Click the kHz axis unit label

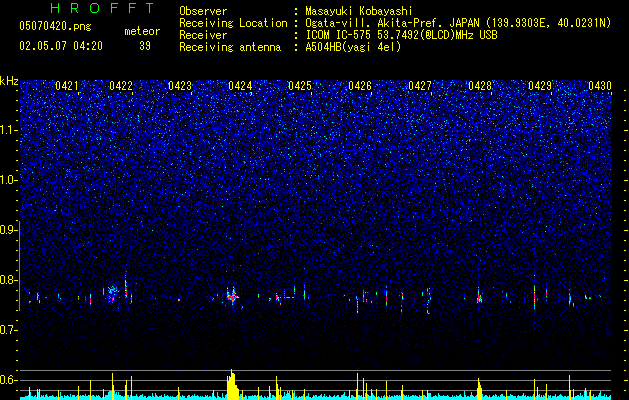pos(9,81)
